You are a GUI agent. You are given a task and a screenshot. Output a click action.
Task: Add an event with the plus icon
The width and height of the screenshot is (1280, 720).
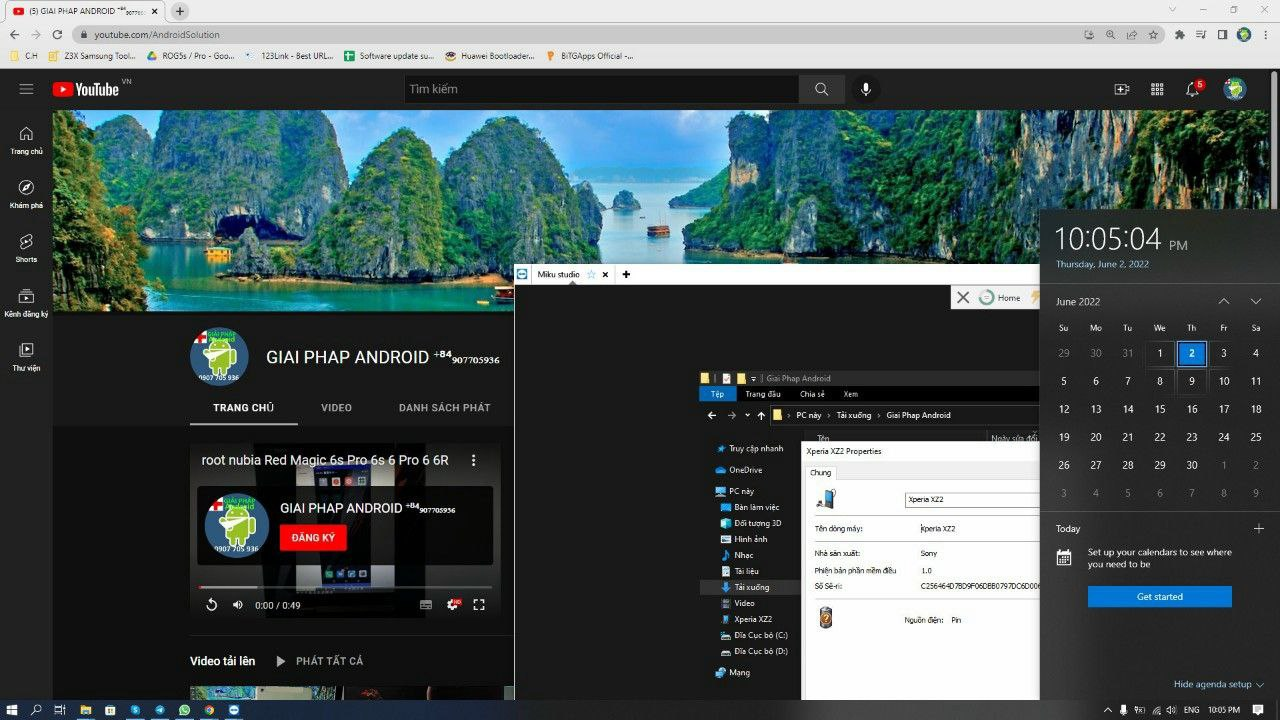point(1258,529)
